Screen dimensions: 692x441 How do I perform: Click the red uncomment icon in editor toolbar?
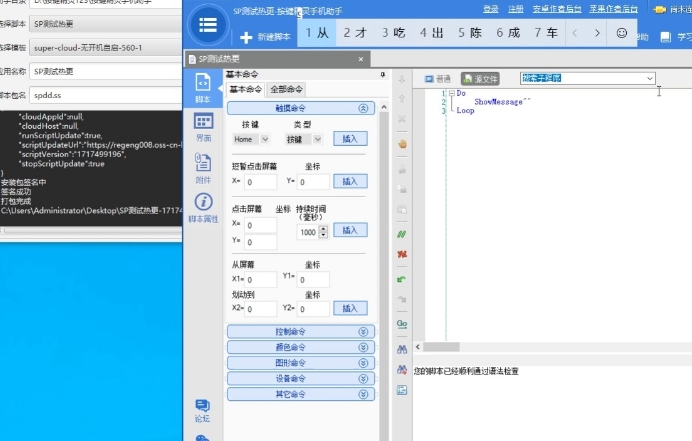pyautogui.click(x=402, y=254)
